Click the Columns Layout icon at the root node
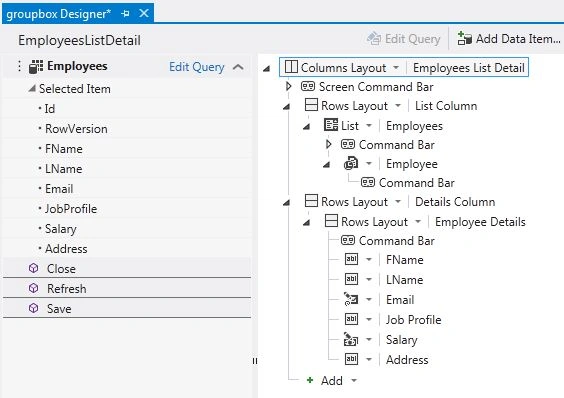Image resolution: width=564 pixels, height=398 pixels. point(291,67)
